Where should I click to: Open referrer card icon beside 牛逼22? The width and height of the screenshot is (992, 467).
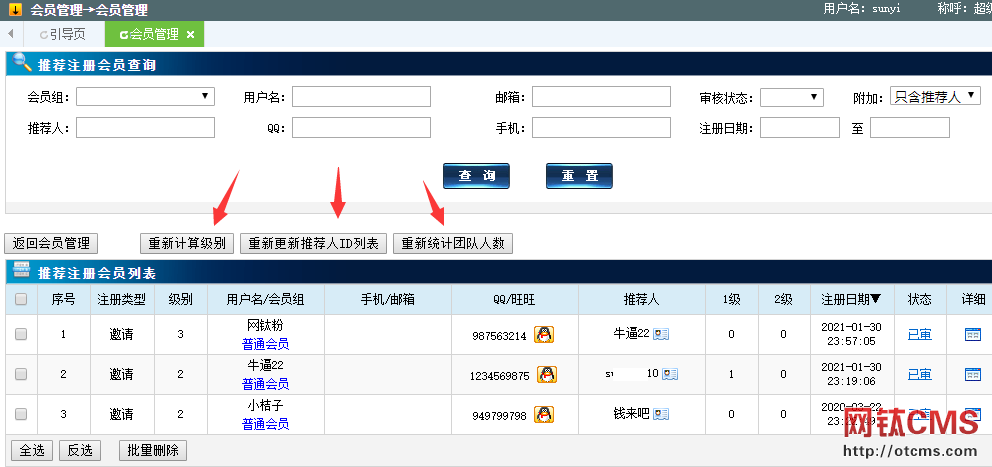(661, 335)
